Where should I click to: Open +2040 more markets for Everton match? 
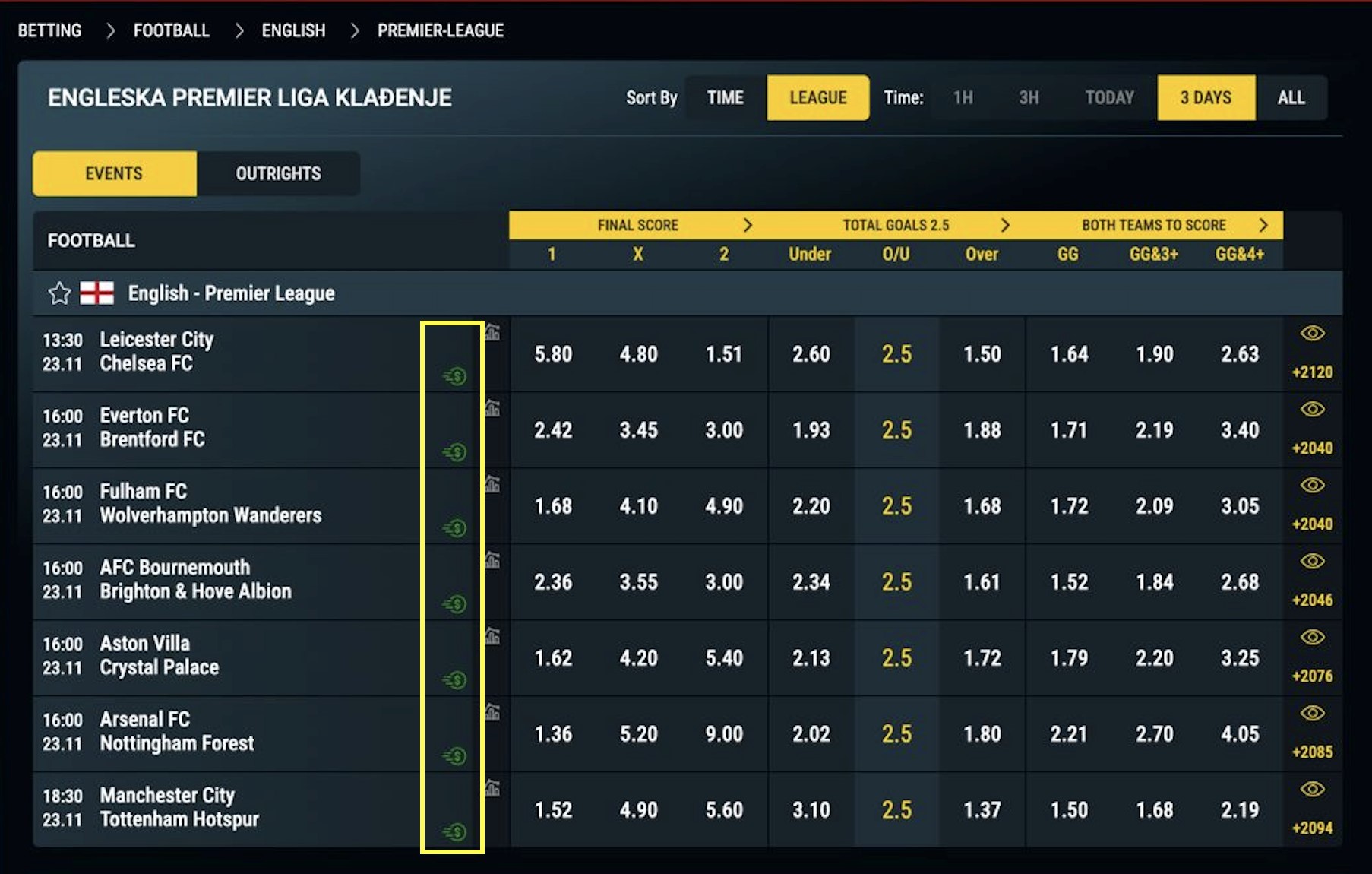[x=1313, y=448]
